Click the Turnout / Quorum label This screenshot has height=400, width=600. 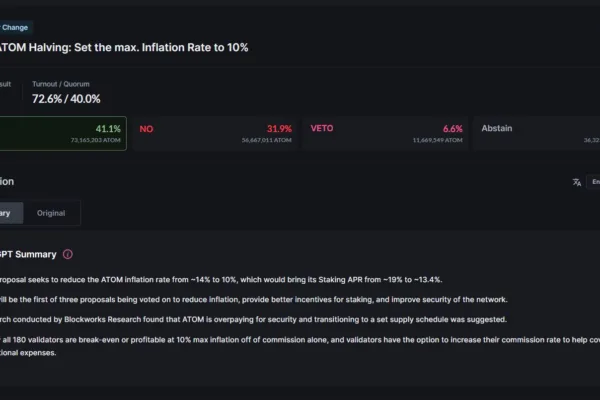[x=61, y=84]
